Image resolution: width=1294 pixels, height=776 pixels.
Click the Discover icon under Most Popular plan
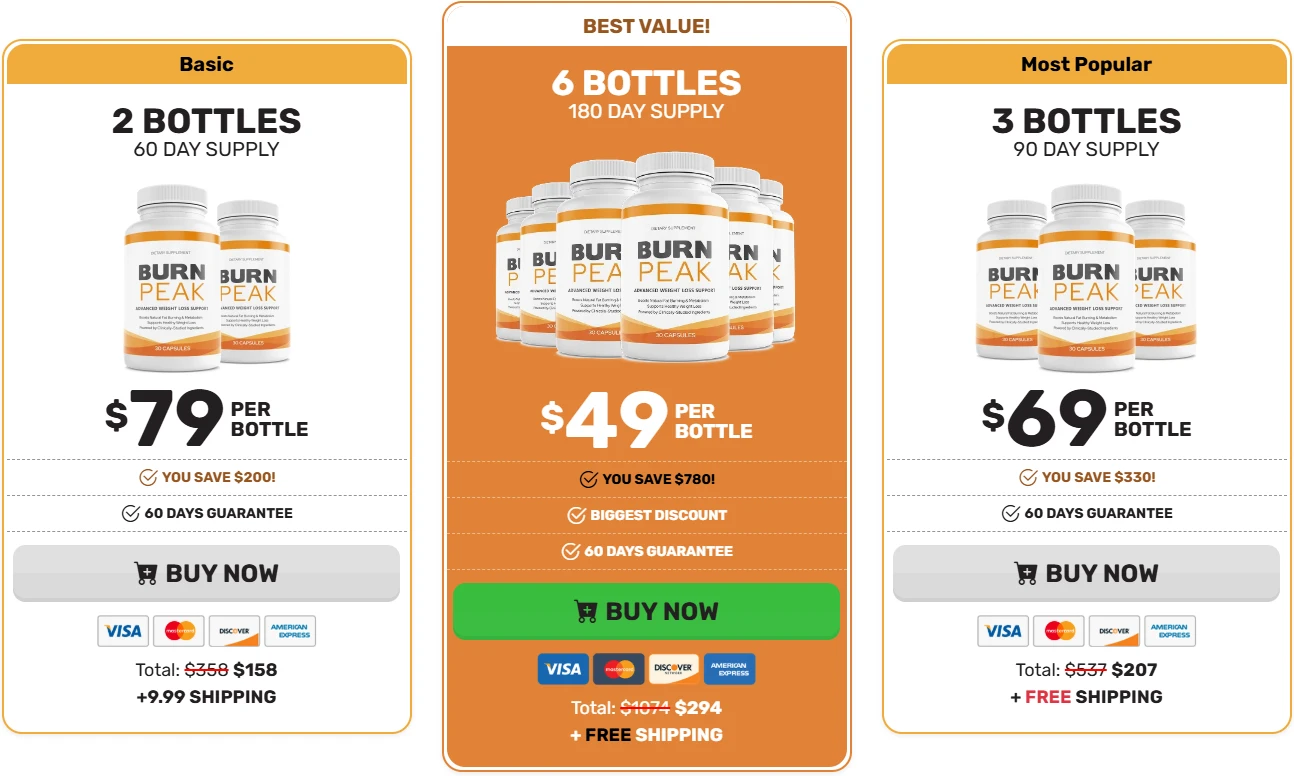[x=1114, y=631]
